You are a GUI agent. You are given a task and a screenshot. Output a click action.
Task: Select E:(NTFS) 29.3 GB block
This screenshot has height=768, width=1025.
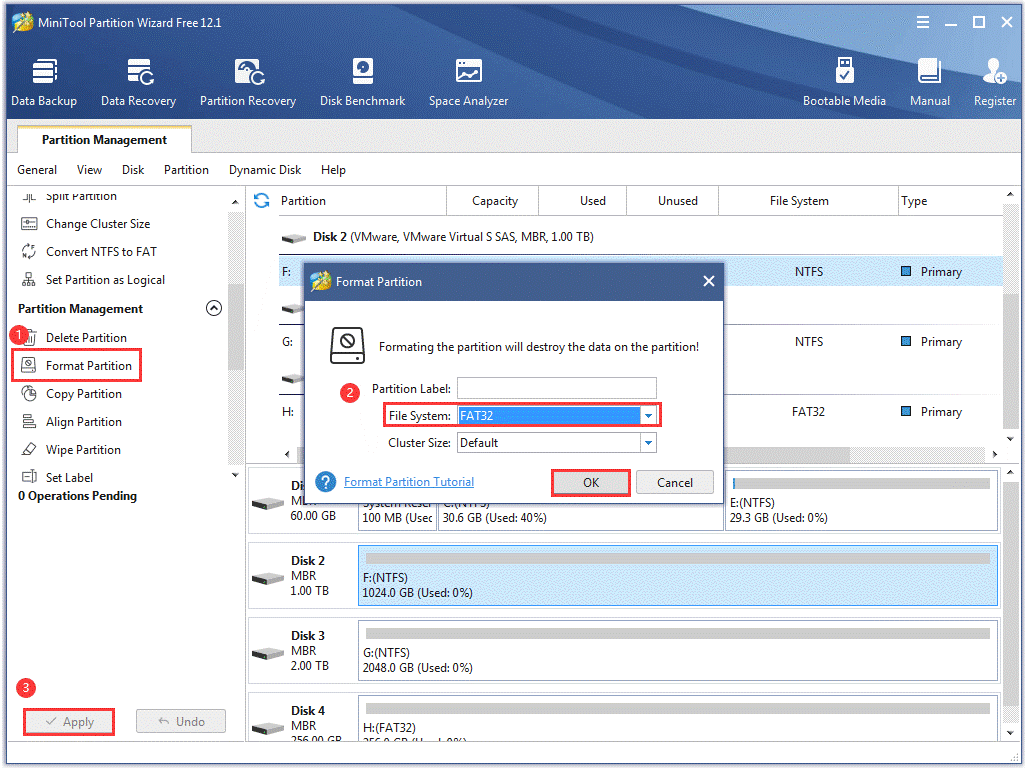(862, 502)
